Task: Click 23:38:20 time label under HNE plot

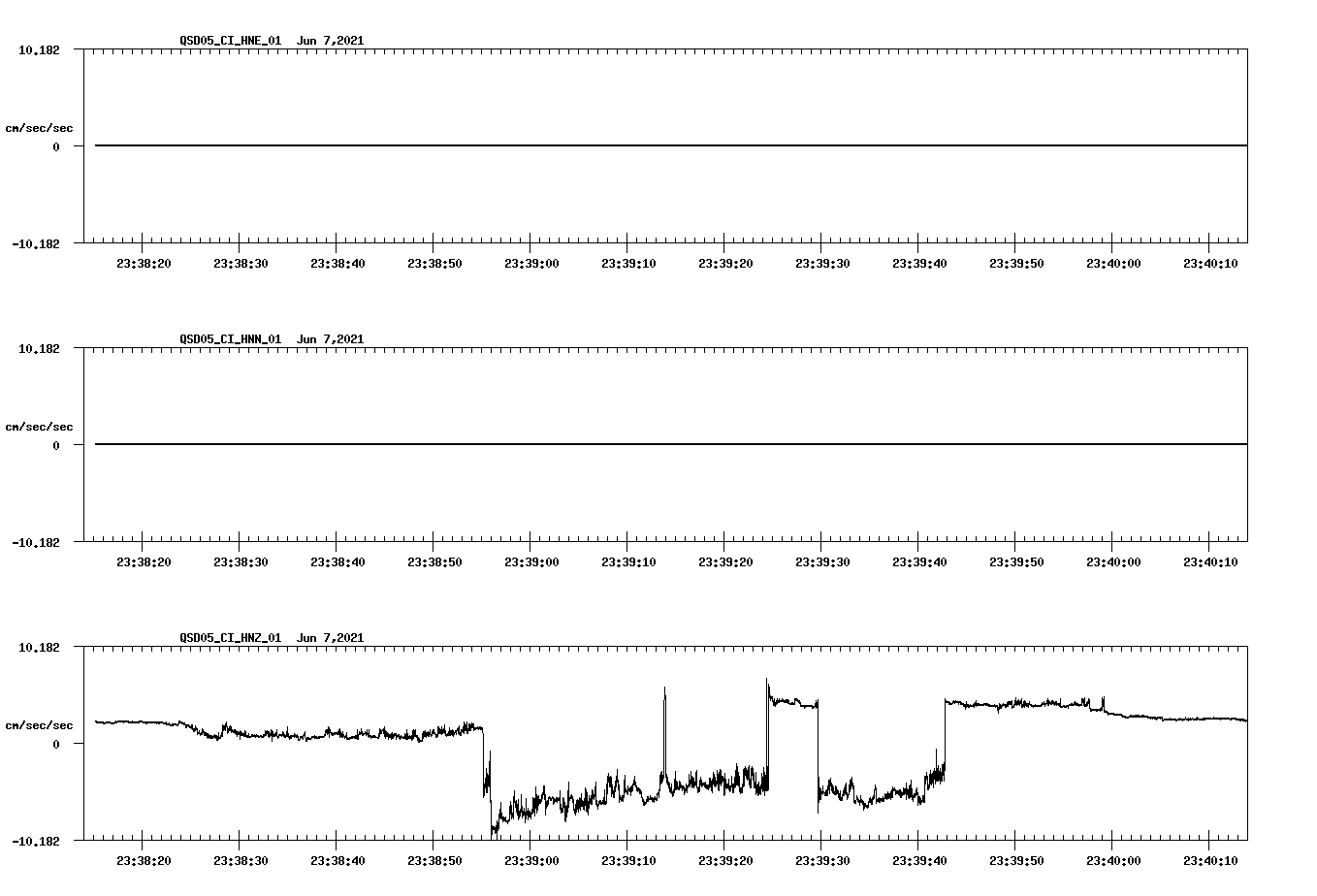Action: pos(144,264)
